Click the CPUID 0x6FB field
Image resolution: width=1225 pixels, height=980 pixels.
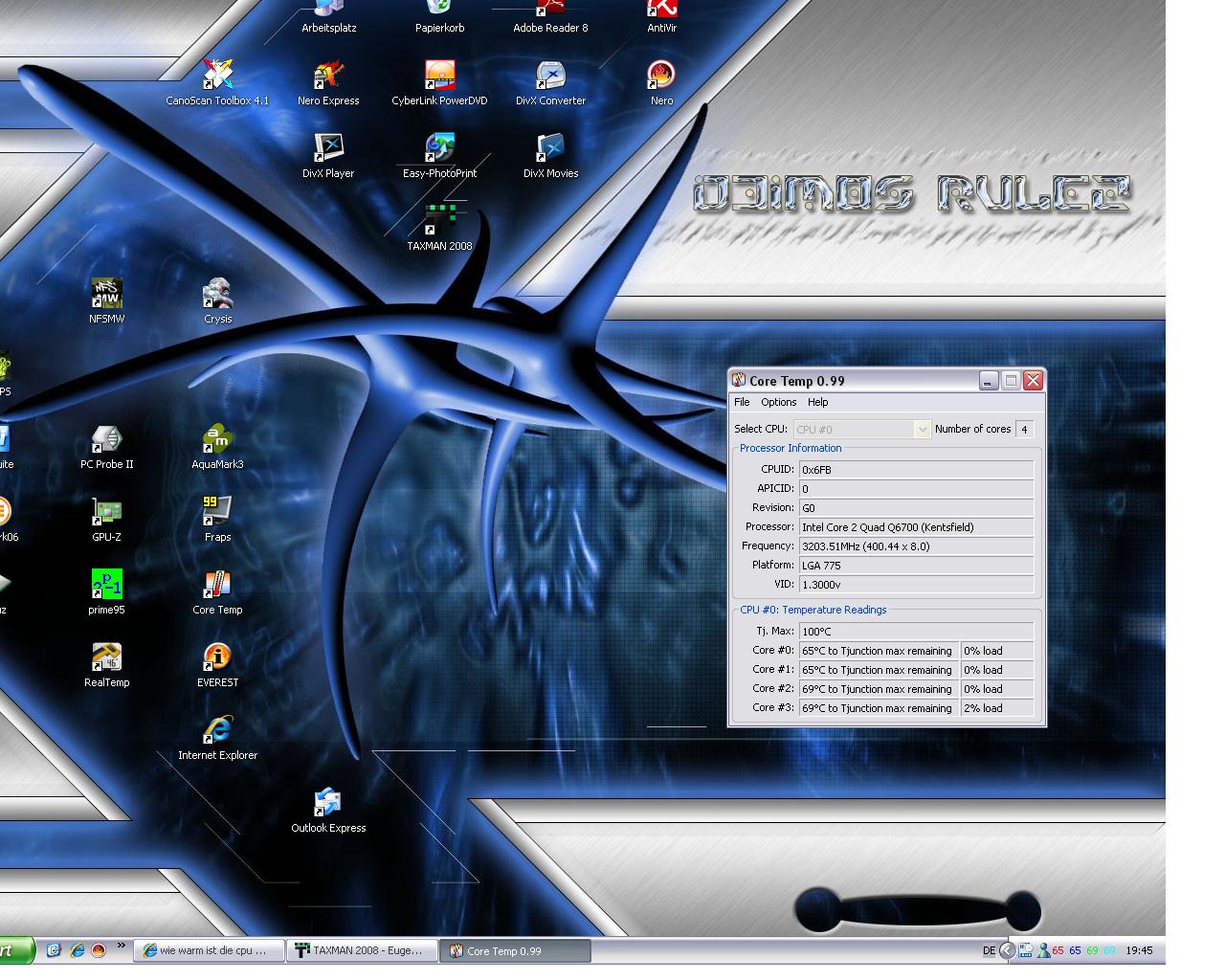[x=917, y=470]
